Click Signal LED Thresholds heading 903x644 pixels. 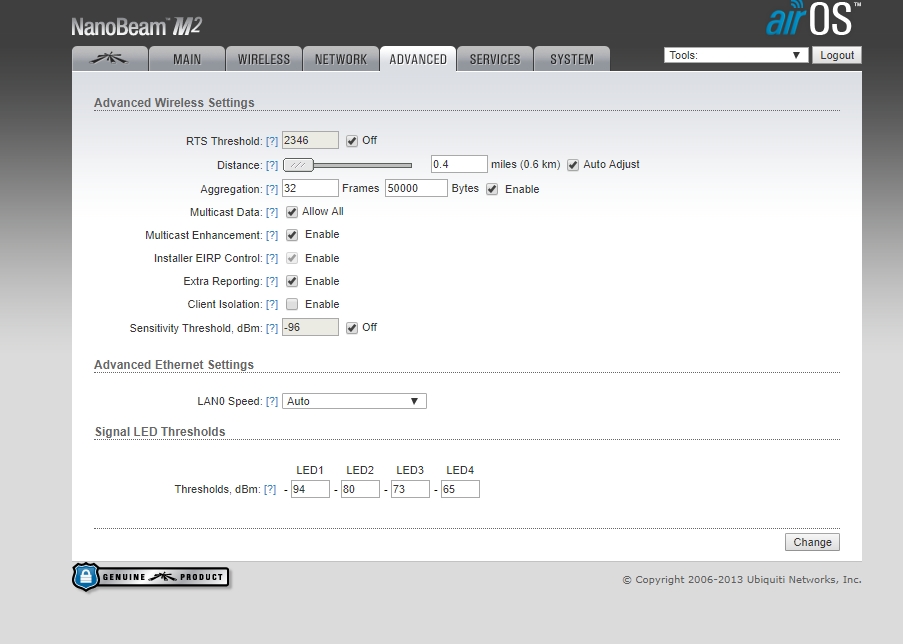[160, 431]
